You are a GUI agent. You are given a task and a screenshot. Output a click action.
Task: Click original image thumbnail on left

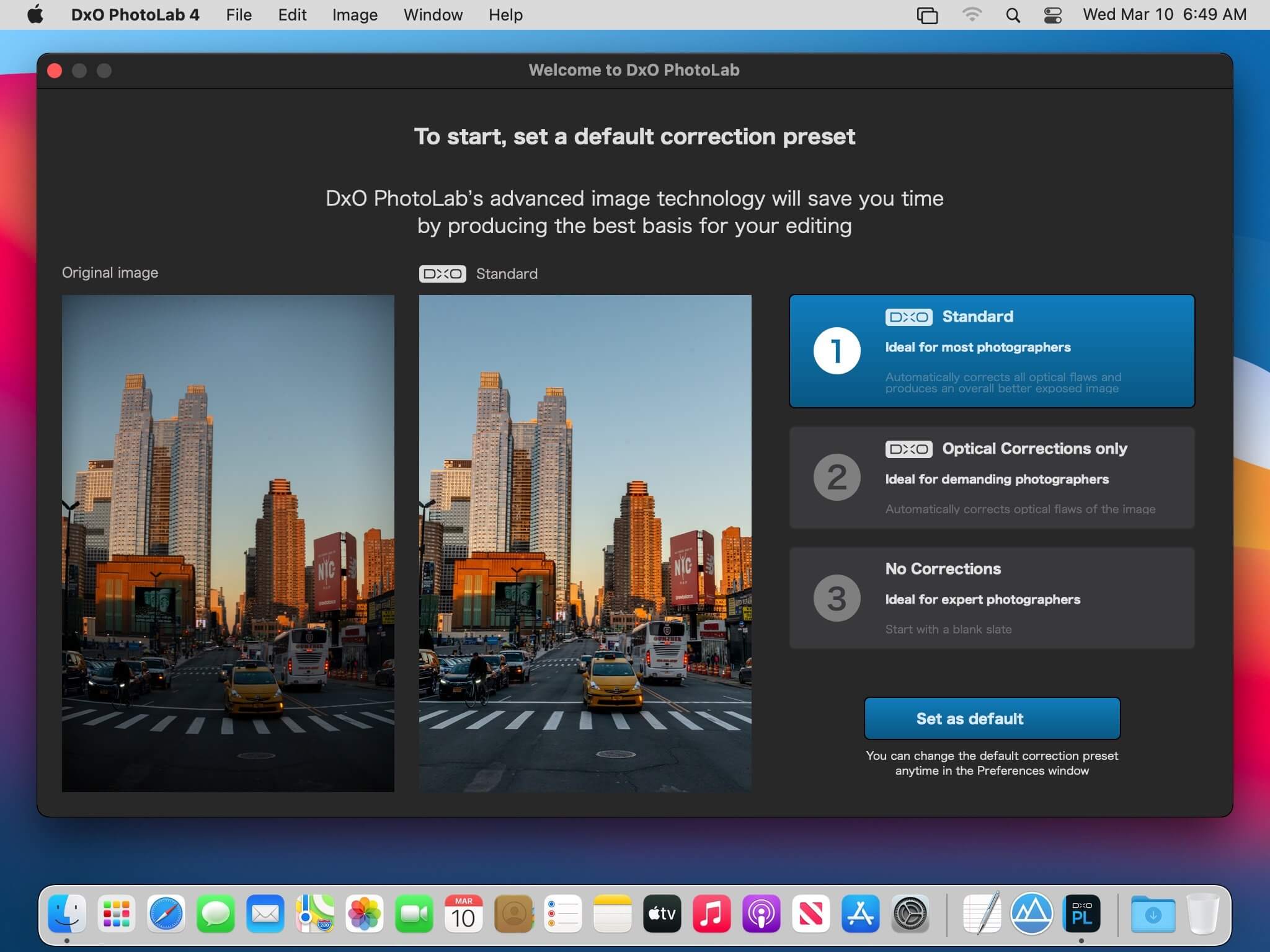click(x=228, y=542)
